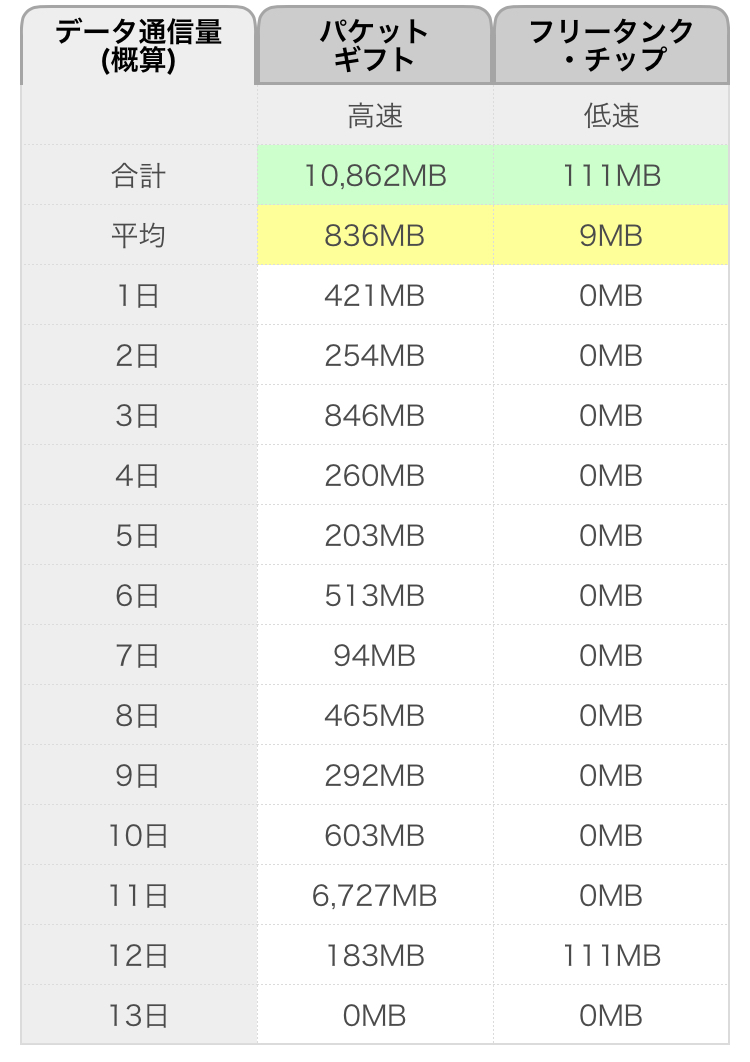Click the 421MB value for day 1
Image resolution: width=750 pixels, height=1062 pixels.
pos(375,296)
